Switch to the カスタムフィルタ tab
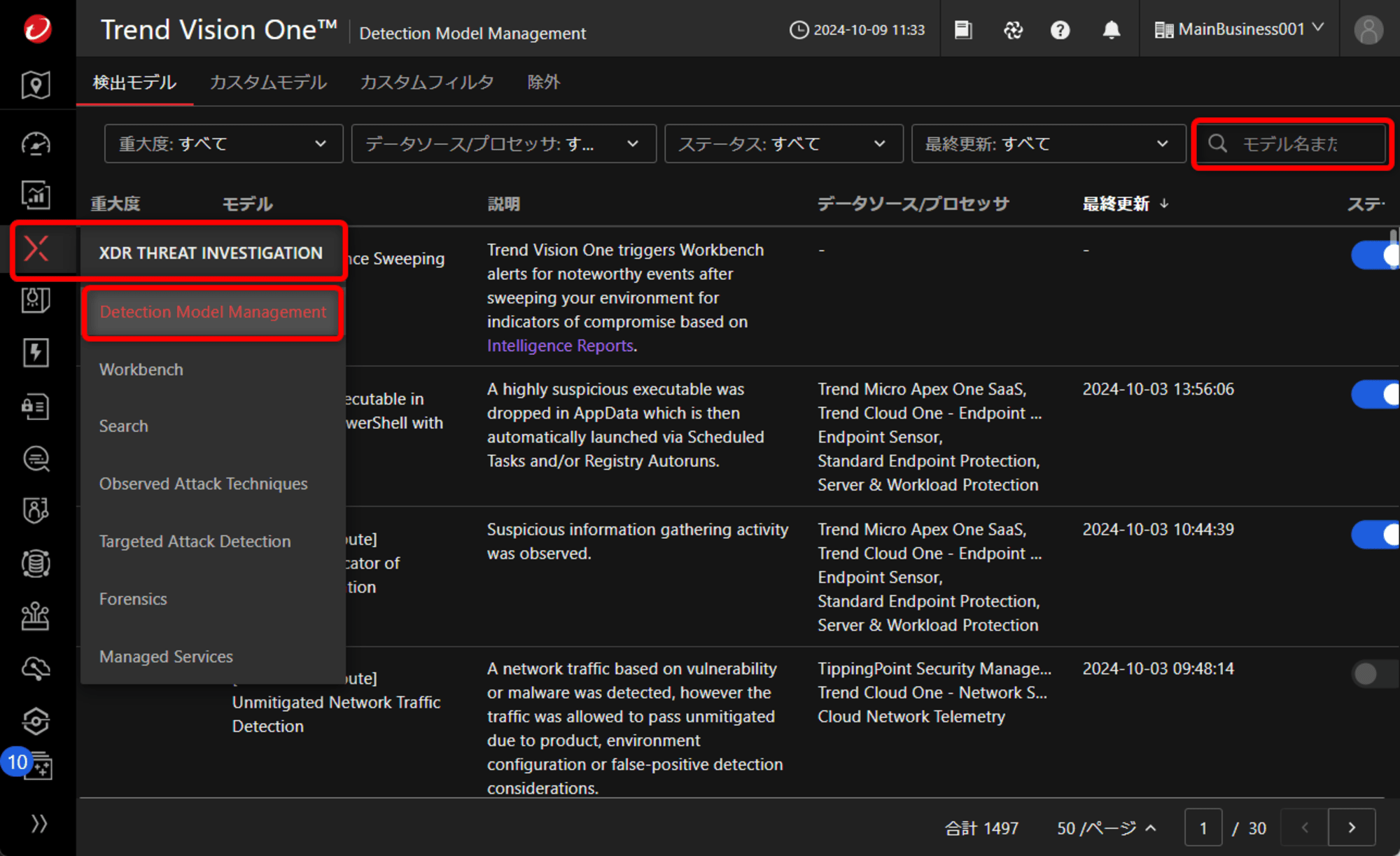1400x856 pixels. coord(427,83)
